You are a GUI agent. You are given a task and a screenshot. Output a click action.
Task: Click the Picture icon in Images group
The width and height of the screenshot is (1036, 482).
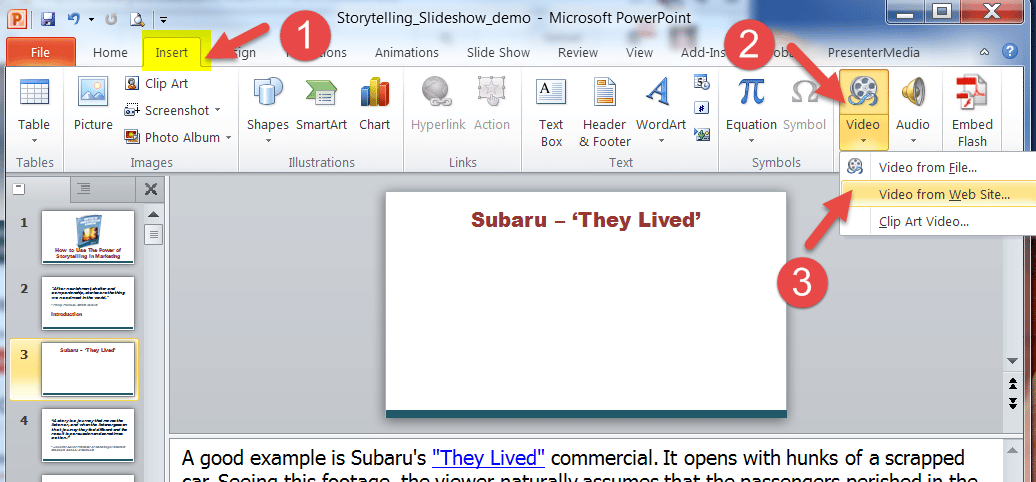pos(93,91)
